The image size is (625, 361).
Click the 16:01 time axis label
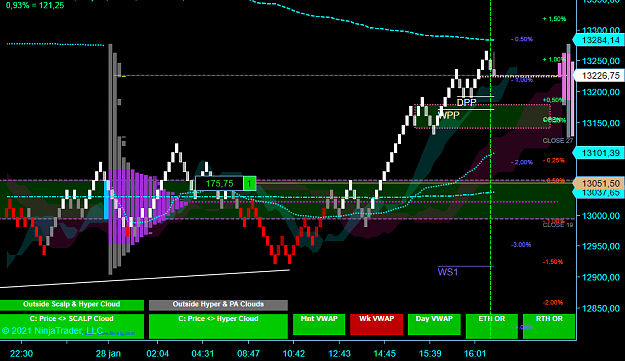tap(475, 354)
